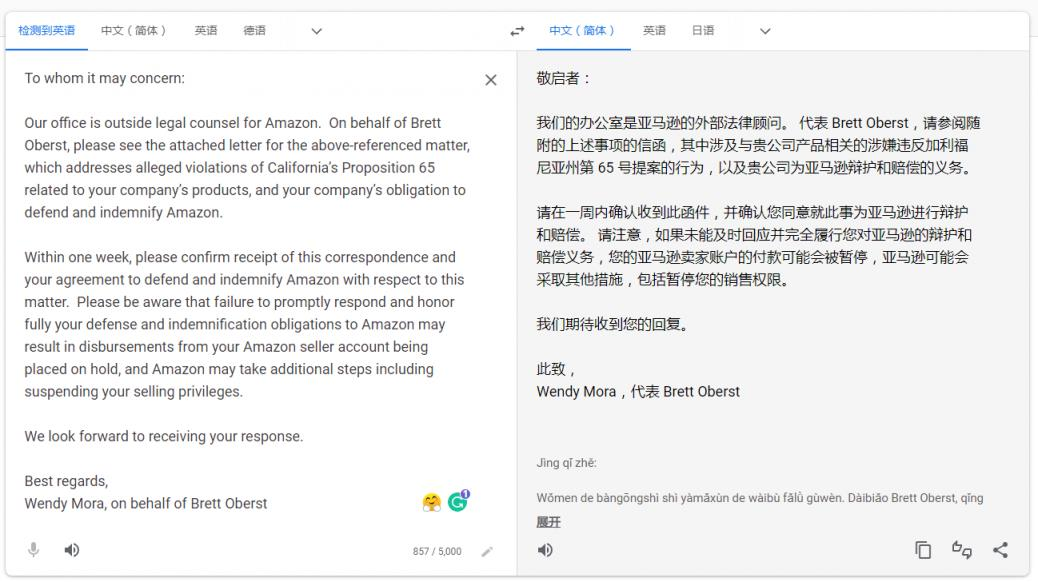Select 日语 as target language
This screenshot has height=582, width=1038.
coord(703,30)
